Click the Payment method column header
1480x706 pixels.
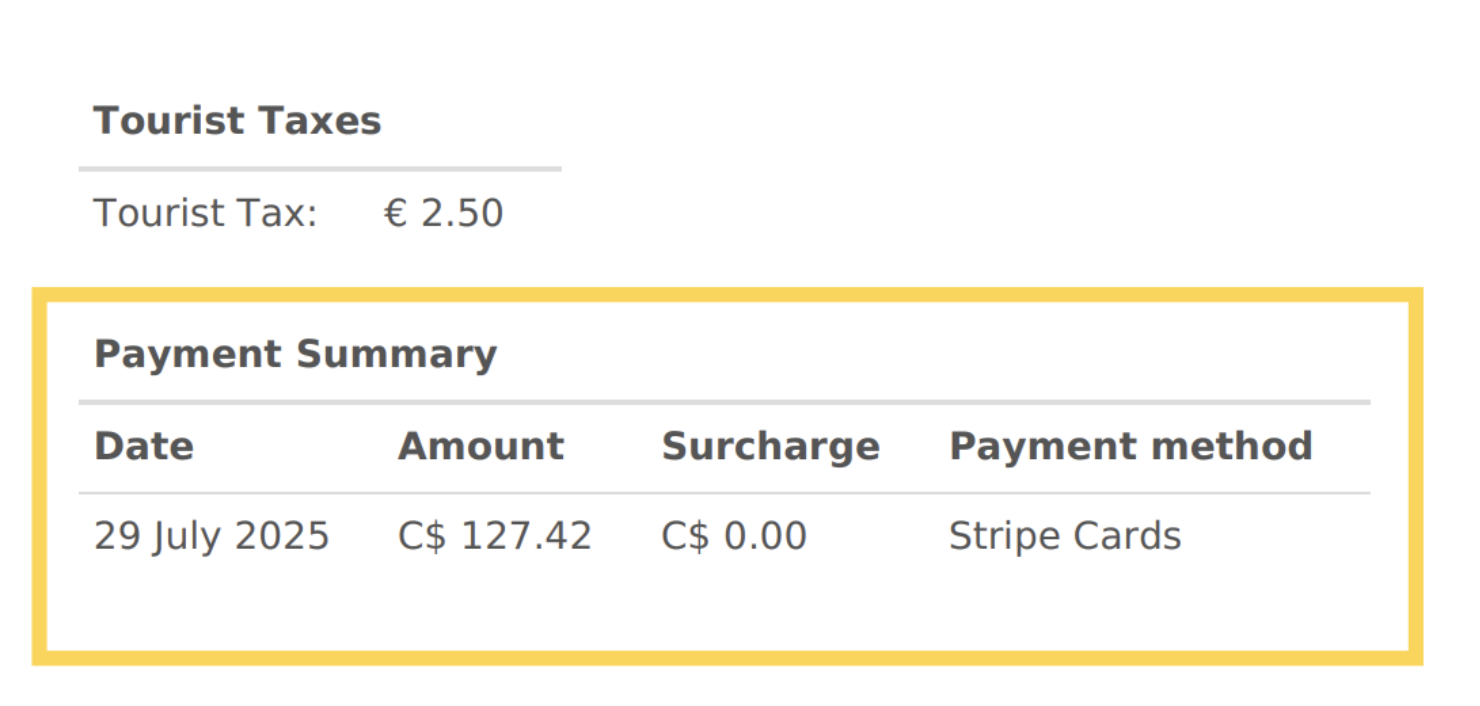[1131, 447]
